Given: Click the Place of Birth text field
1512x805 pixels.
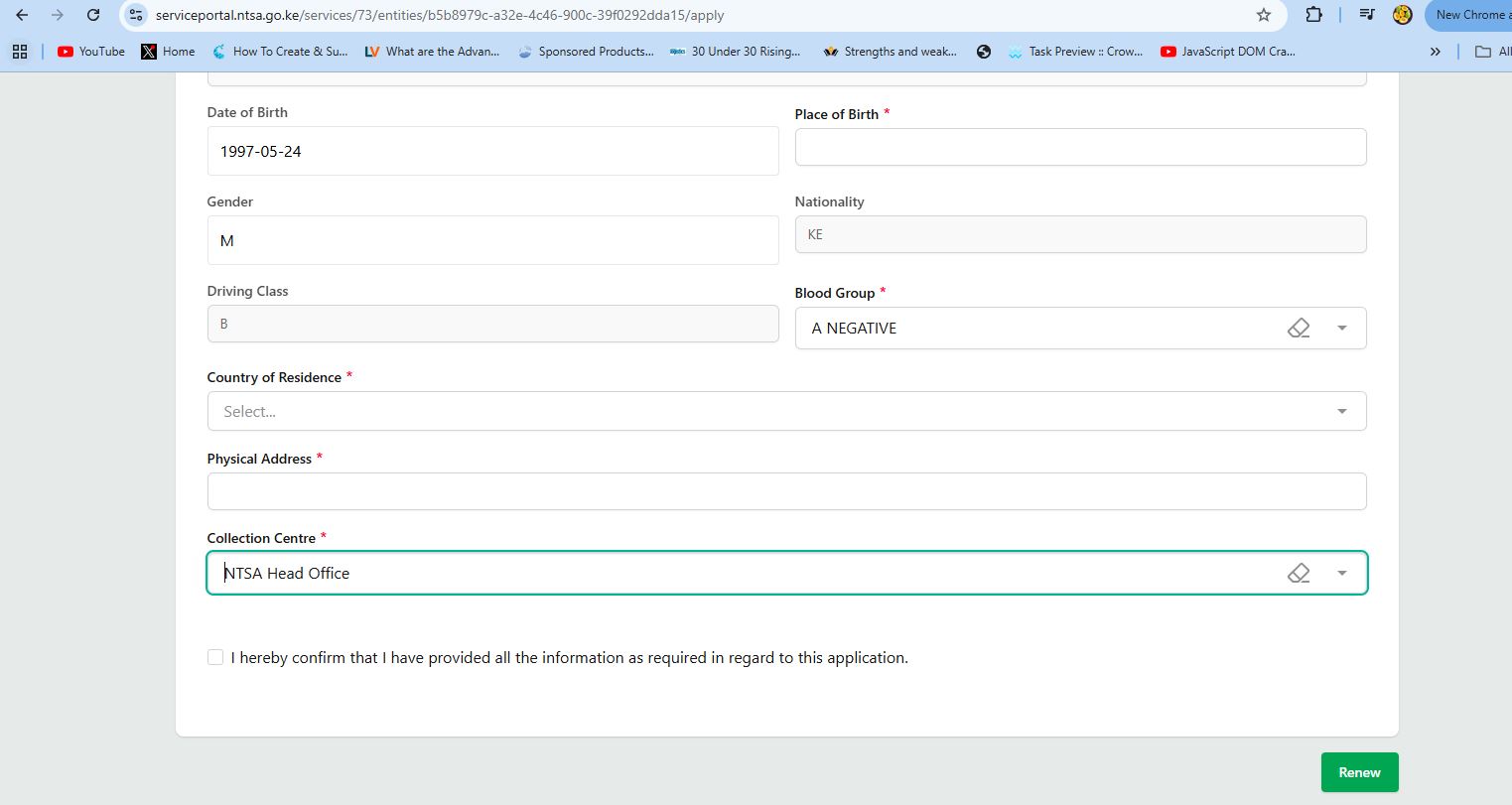Looking at the screenshot, I should tap(1079, 147).
